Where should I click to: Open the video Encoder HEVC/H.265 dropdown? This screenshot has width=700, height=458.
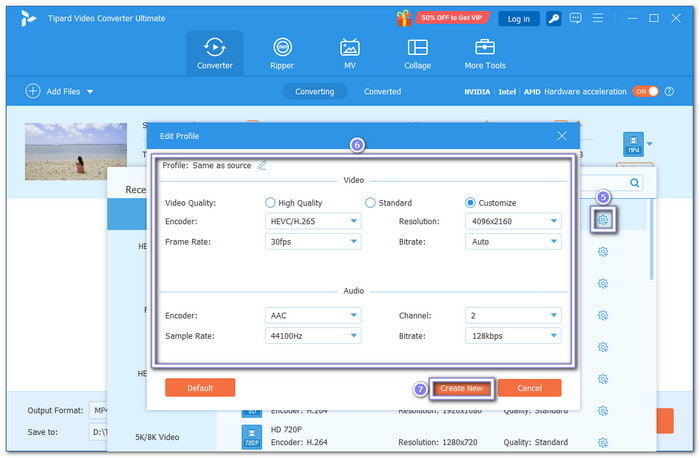pyautogui.click(x=313, y=221)
